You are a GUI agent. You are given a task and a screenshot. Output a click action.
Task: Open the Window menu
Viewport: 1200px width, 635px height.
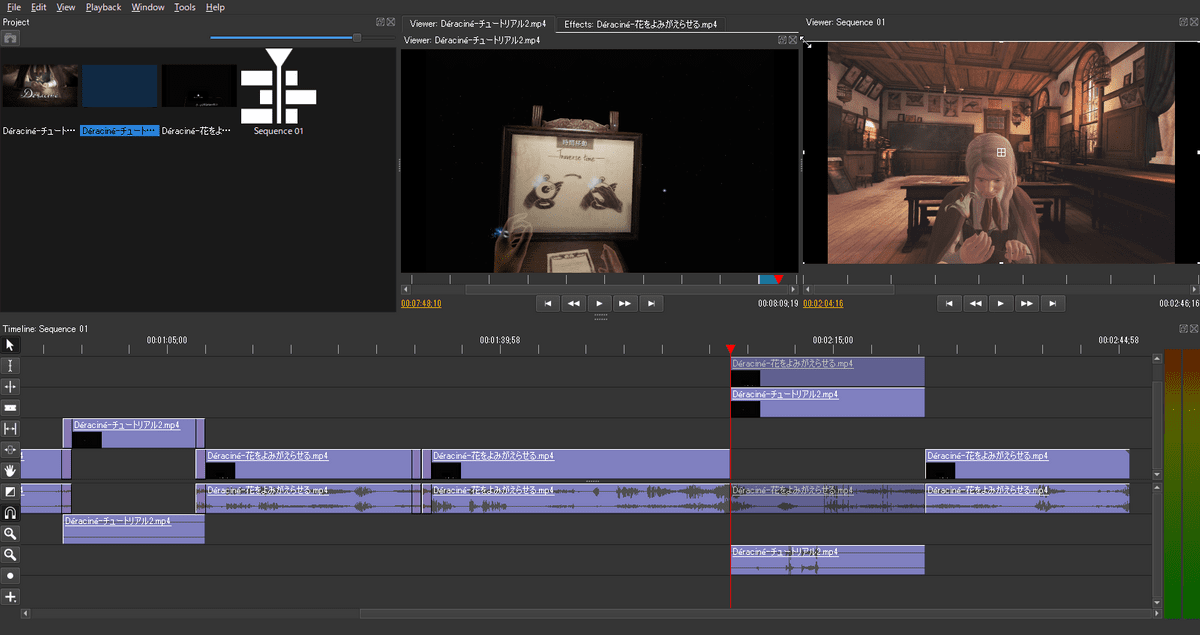tap(147, 7)
